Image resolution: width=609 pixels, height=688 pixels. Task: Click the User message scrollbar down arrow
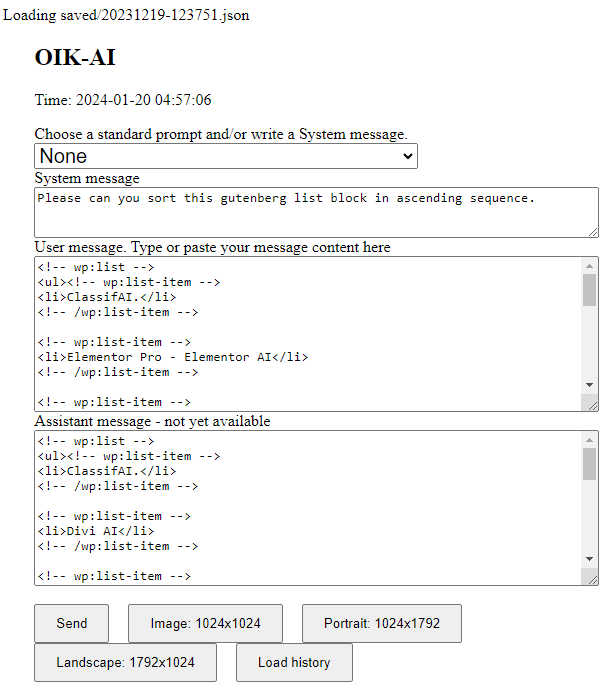pos(589,385)
